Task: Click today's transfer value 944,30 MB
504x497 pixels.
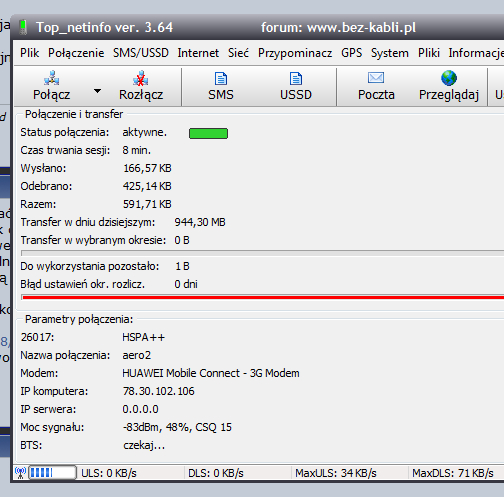Action: coord(200,222)
